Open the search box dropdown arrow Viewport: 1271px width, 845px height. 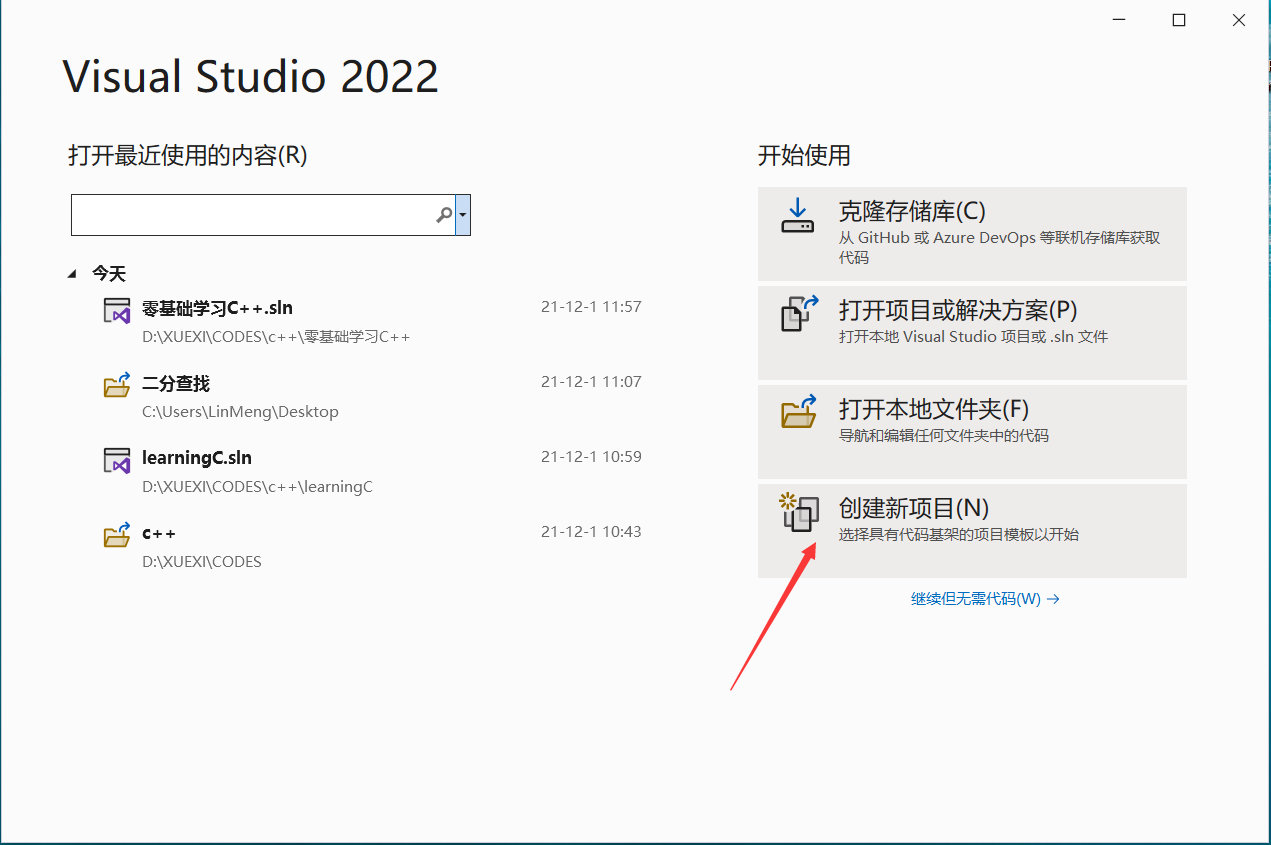463,215
